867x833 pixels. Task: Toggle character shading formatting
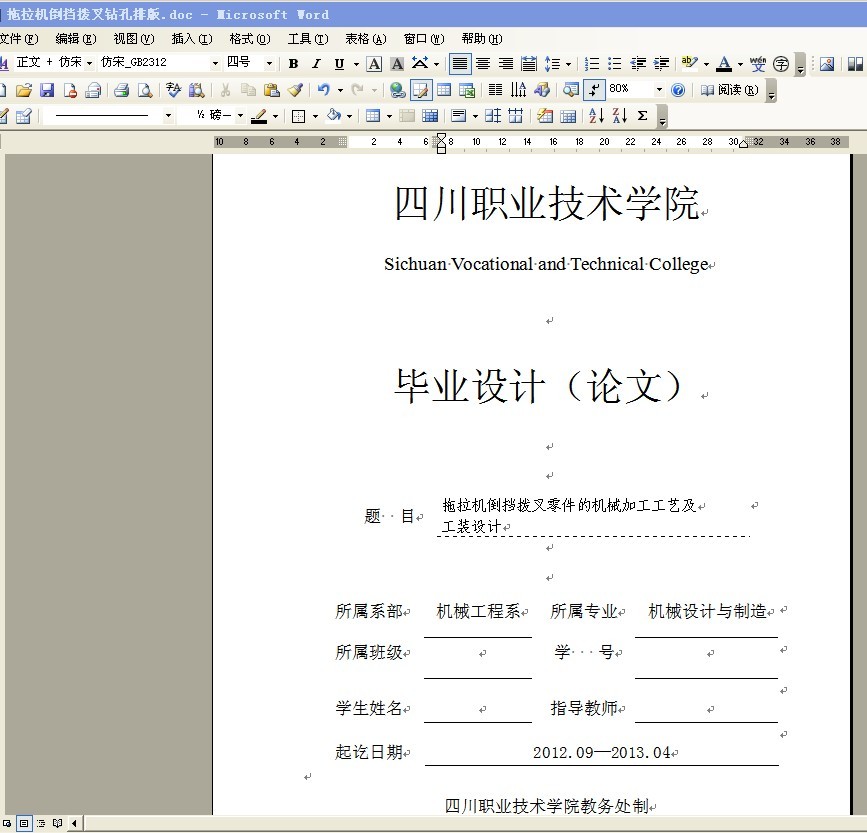pos(397,64)
